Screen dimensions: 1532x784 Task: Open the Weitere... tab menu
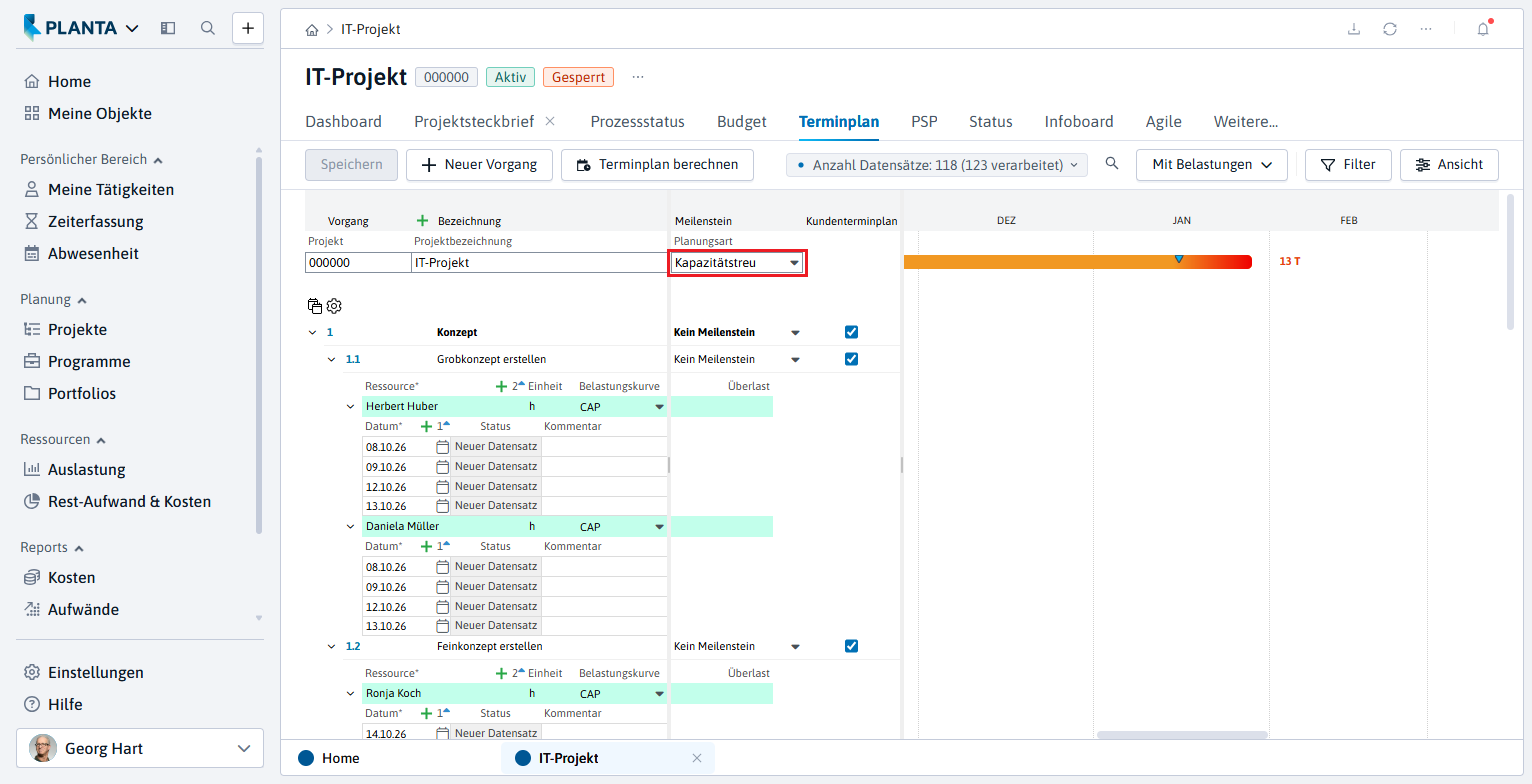pyautogui.click(x=1246, y=122)
